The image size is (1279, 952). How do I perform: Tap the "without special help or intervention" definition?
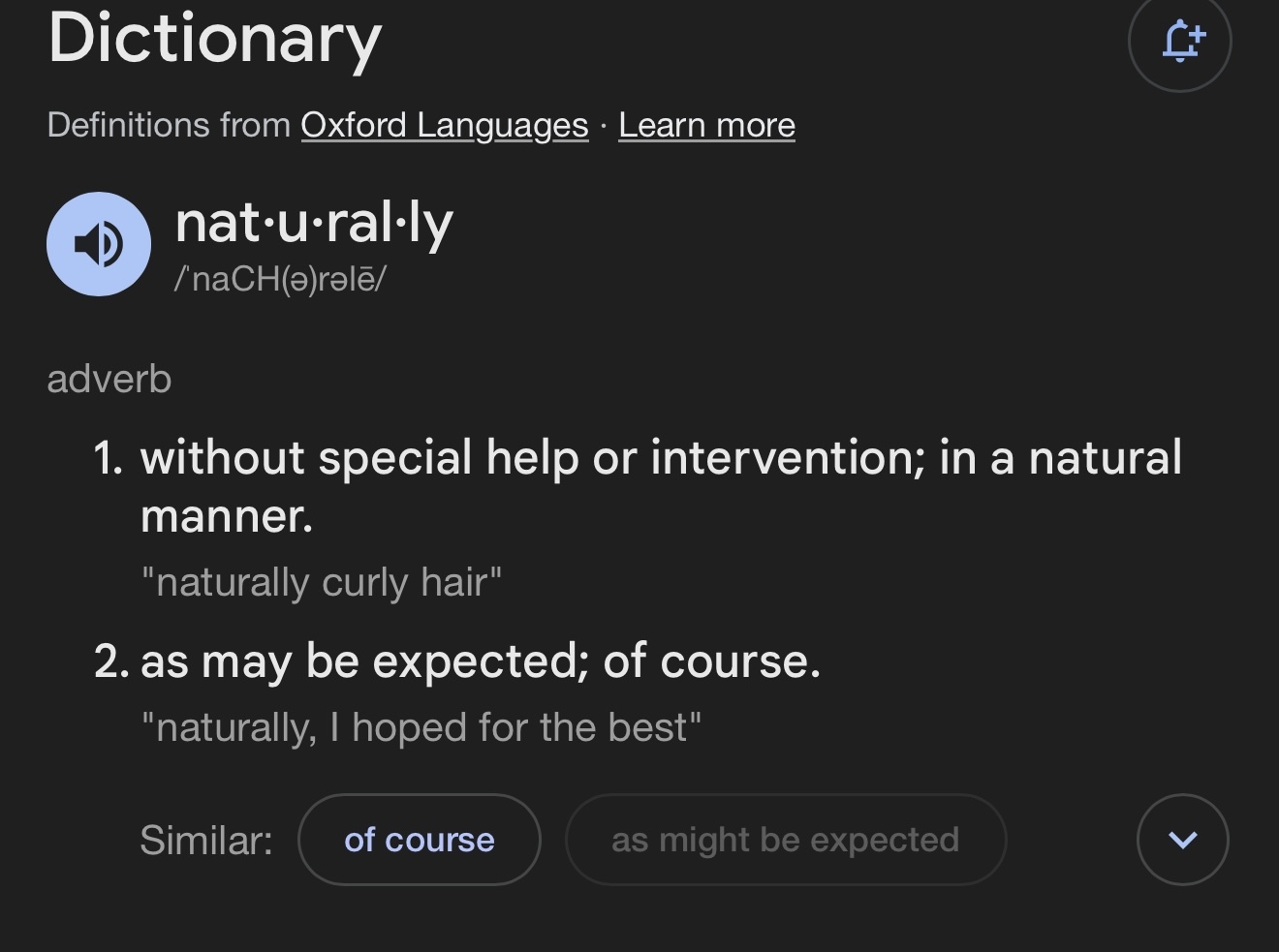(661, 486)
